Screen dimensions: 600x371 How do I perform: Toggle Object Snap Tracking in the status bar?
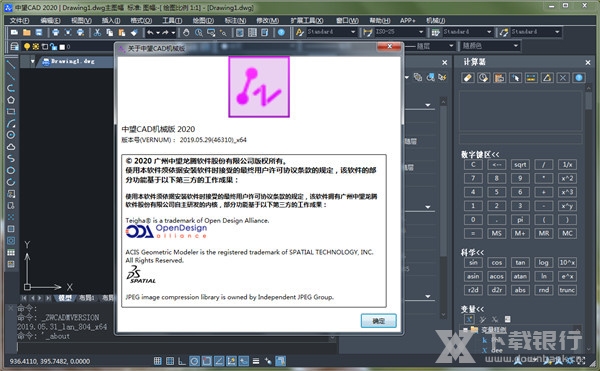(219, 361)
